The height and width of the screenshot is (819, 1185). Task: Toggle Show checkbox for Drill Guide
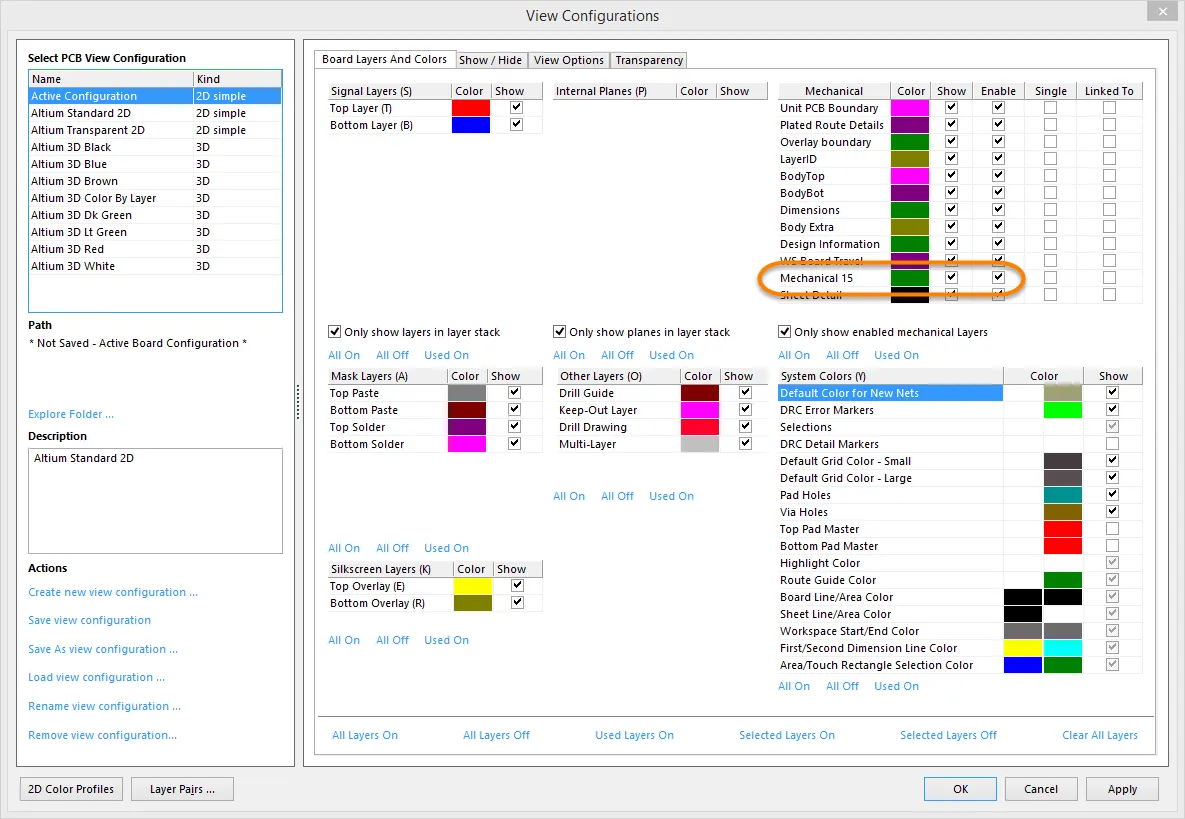point(746,392)
